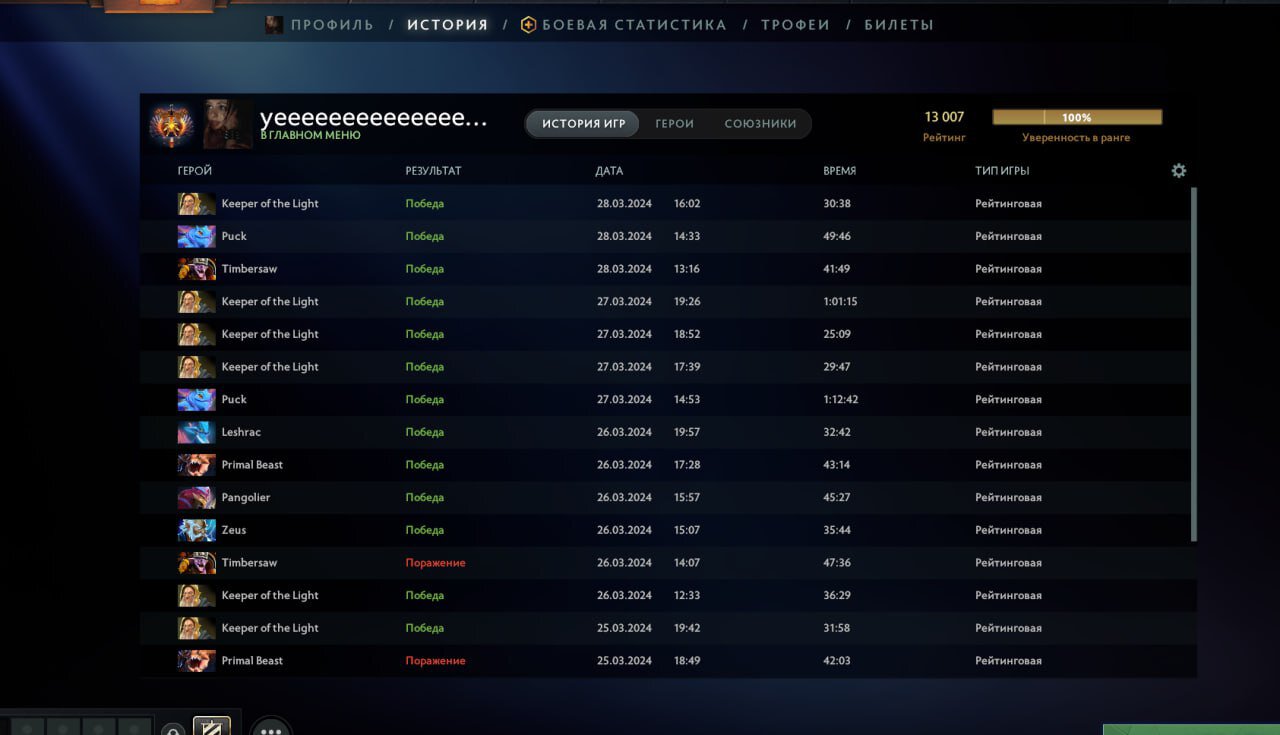The height and width of the screenshot is (735, 1280).
Task: Click the player avatar picture
Action: [x=228, y=124]
